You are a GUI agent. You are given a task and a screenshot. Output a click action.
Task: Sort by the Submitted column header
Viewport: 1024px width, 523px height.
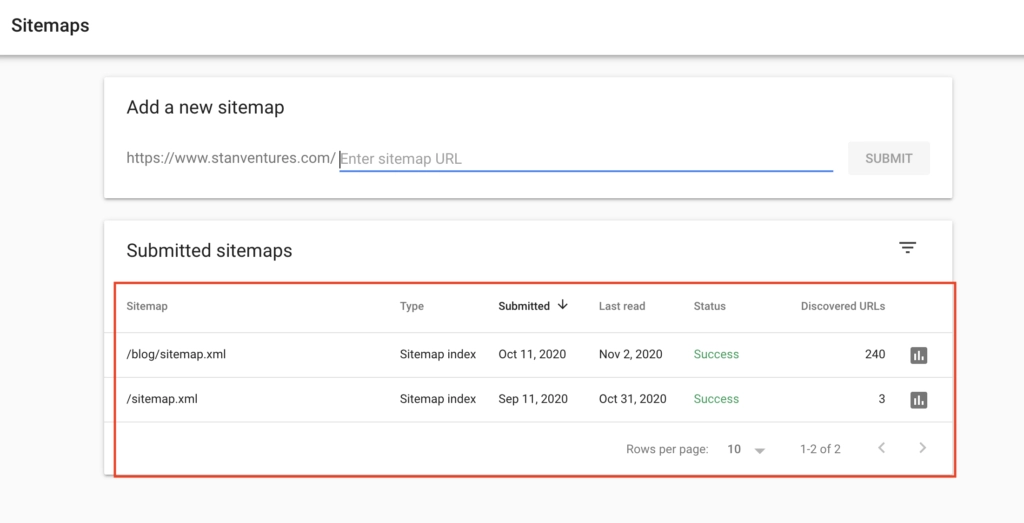click(524, 306)
